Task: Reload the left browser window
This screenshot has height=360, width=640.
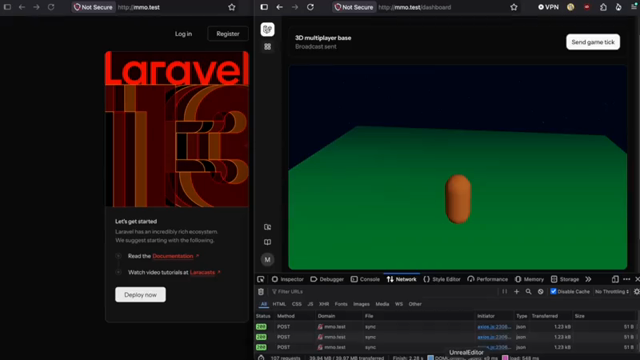Action: pos(51,7)
